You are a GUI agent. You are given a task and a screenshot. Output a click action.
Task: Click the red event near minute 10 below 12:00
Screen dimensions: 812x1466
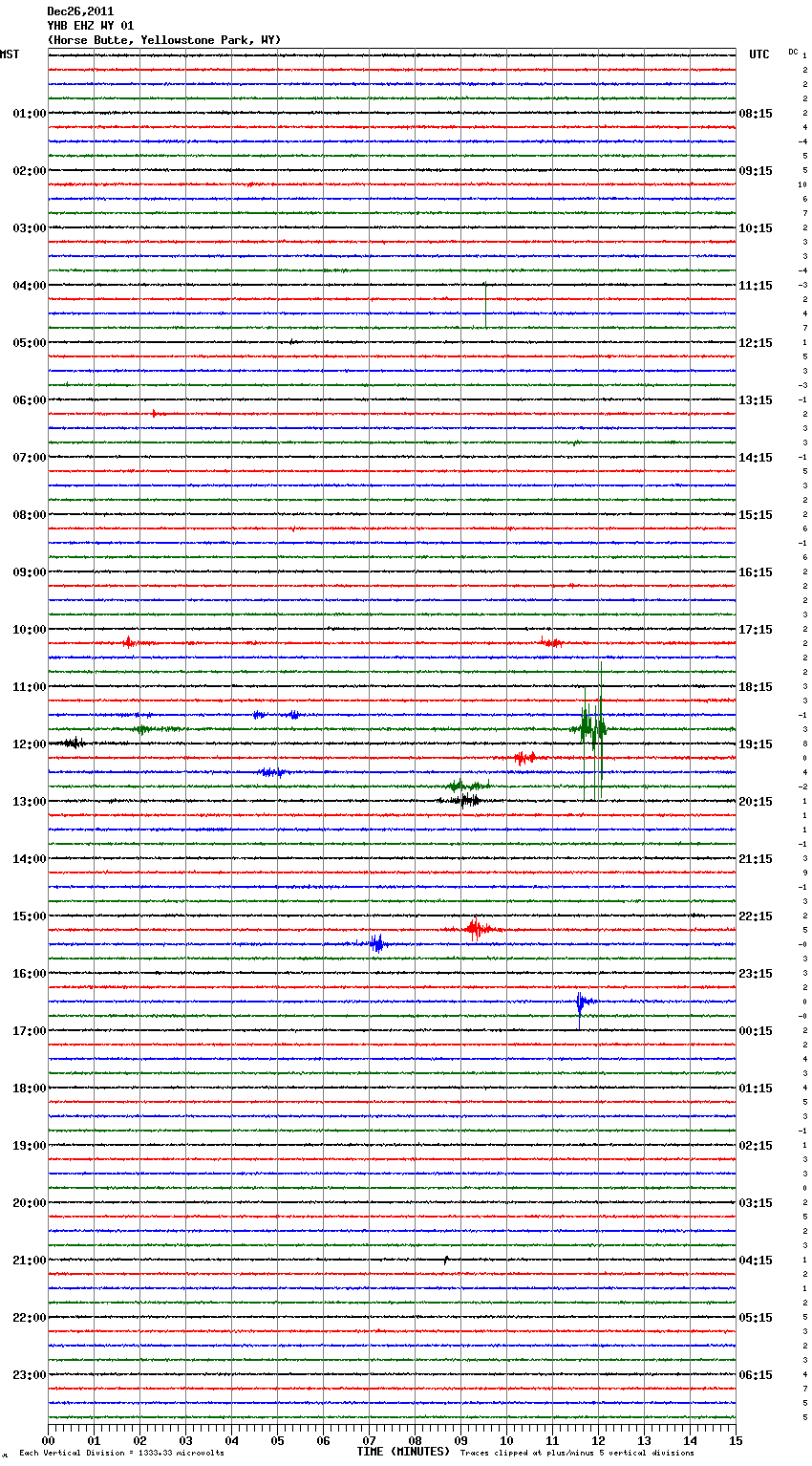[x=524, y=758]
